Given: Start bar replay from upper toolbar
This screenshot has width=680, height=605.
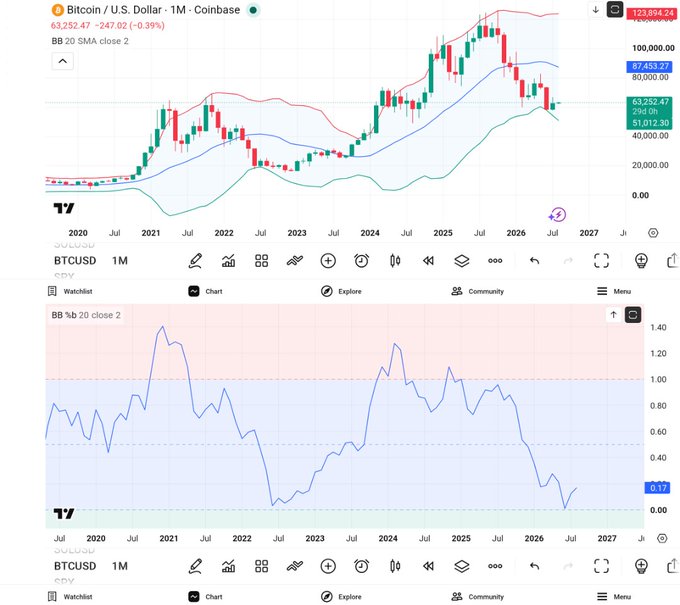Looking at the screenshot, I should (x=428, y=261).
